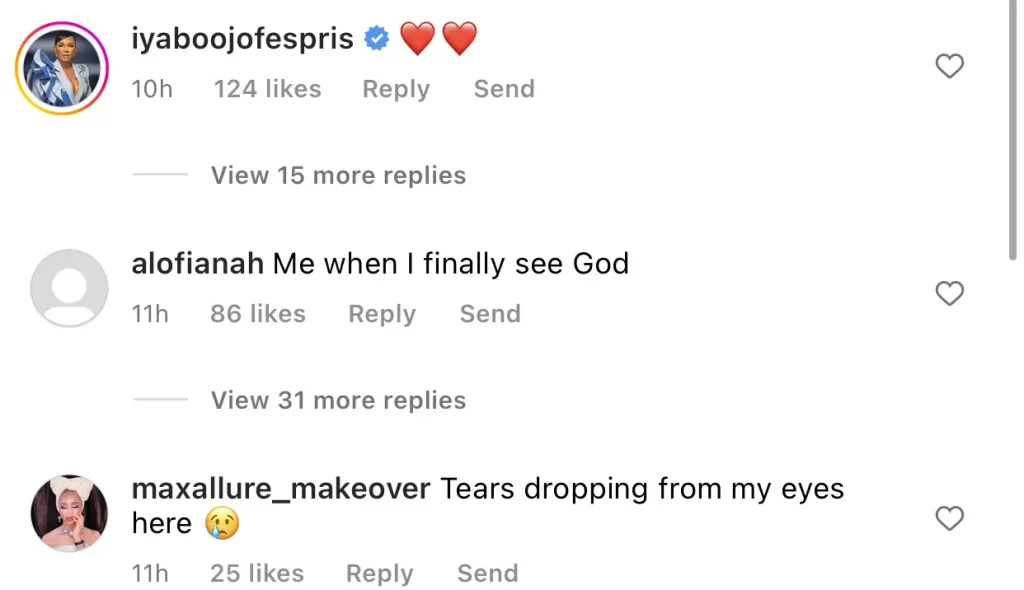The height and width of the screenshot is (590, 1024).
Task: Open the alofianah username link
Action: point(197,264)
